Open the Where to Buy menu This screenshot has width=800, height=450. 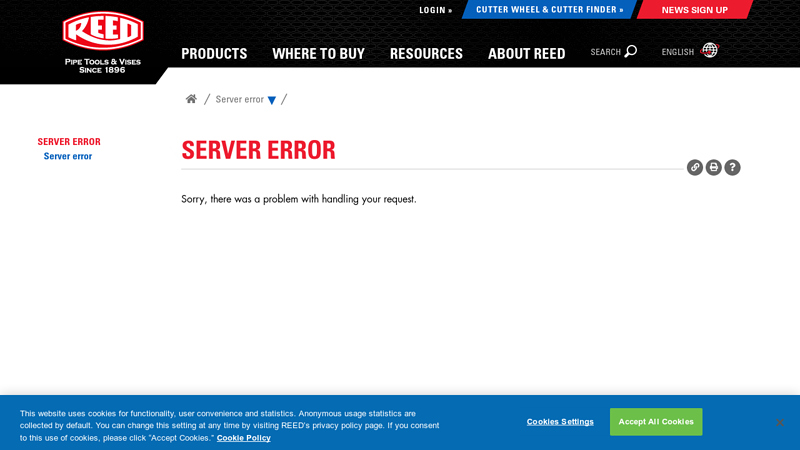pyautogui.click(x=318, y=54)
